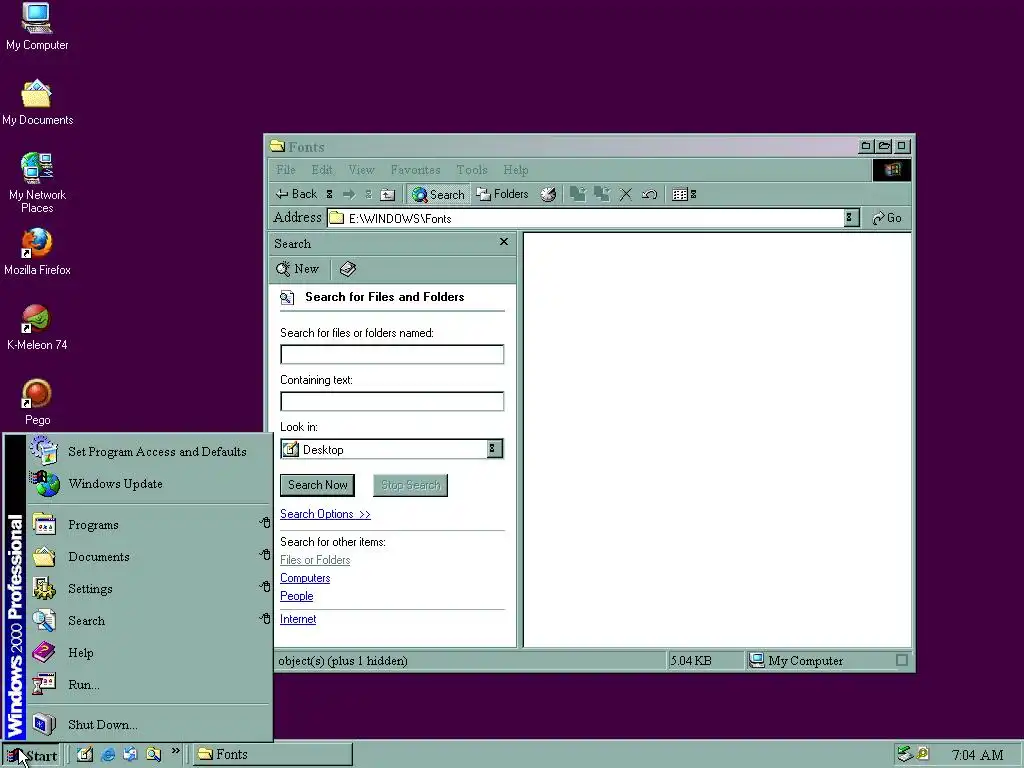1024x768 pixels.
Task: Click the first system tray icon
Action: (904, 754)
